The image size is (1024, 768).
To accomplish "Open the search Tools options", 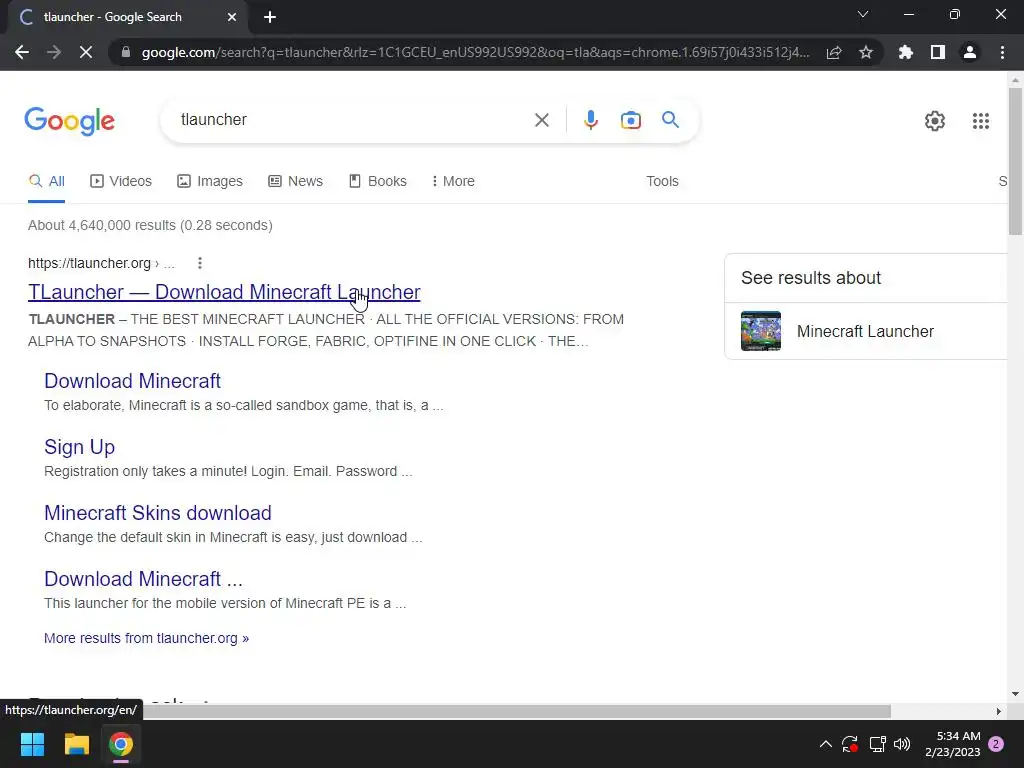I will coord(662,182).
